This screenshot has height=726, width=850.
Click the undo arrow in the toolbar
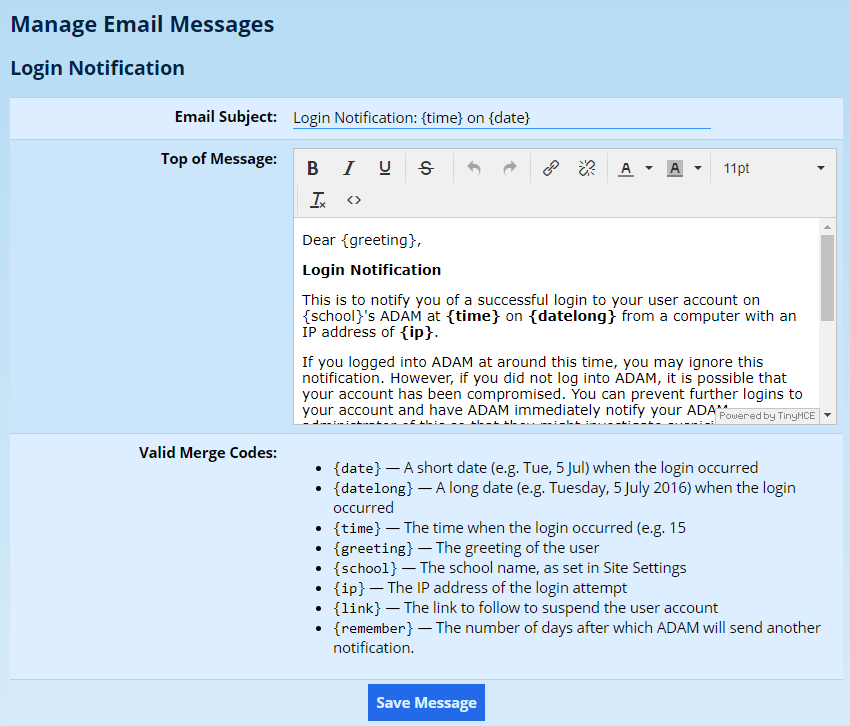click(474, 168)
